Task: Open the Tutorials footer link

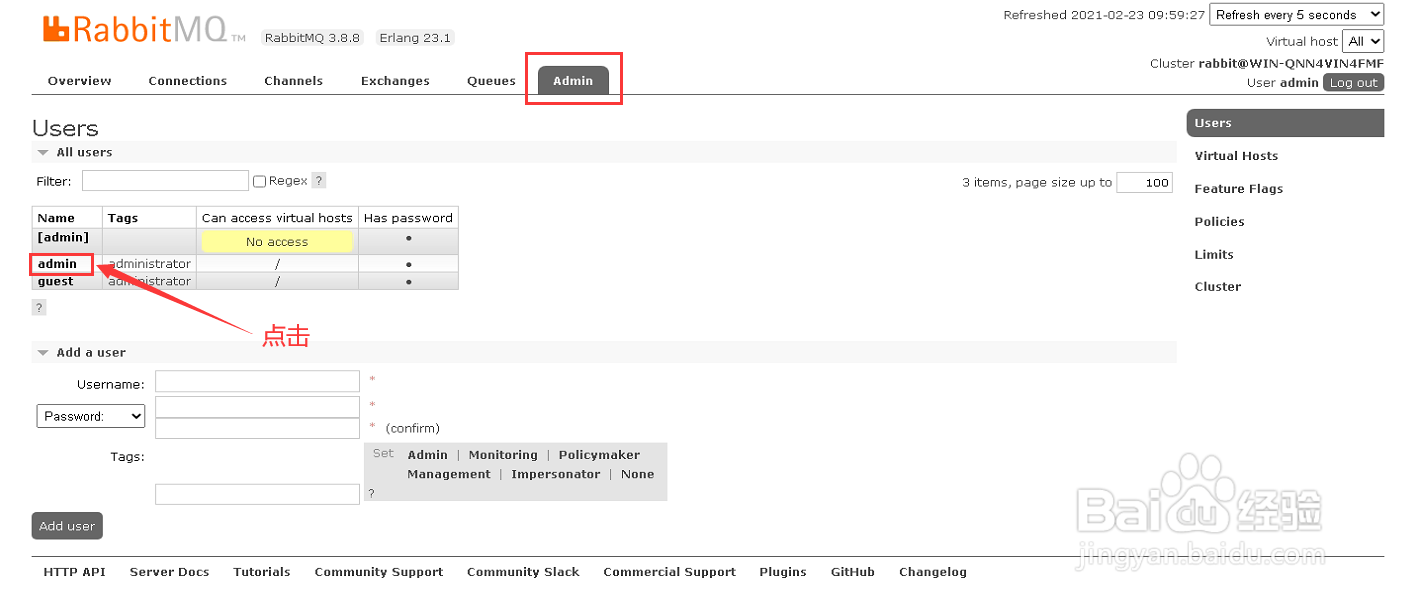Action: click(x=262, y=572)
